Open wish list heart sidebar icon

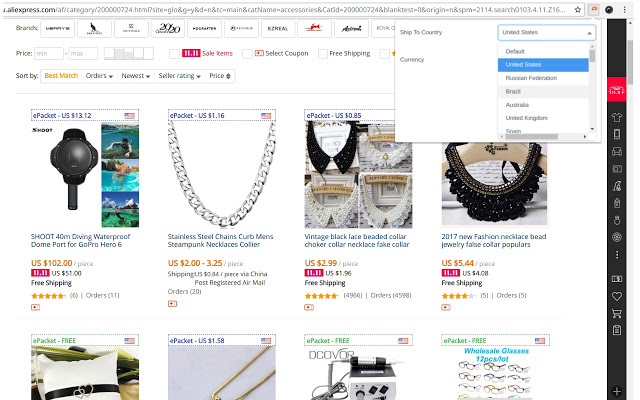[617, 296]
